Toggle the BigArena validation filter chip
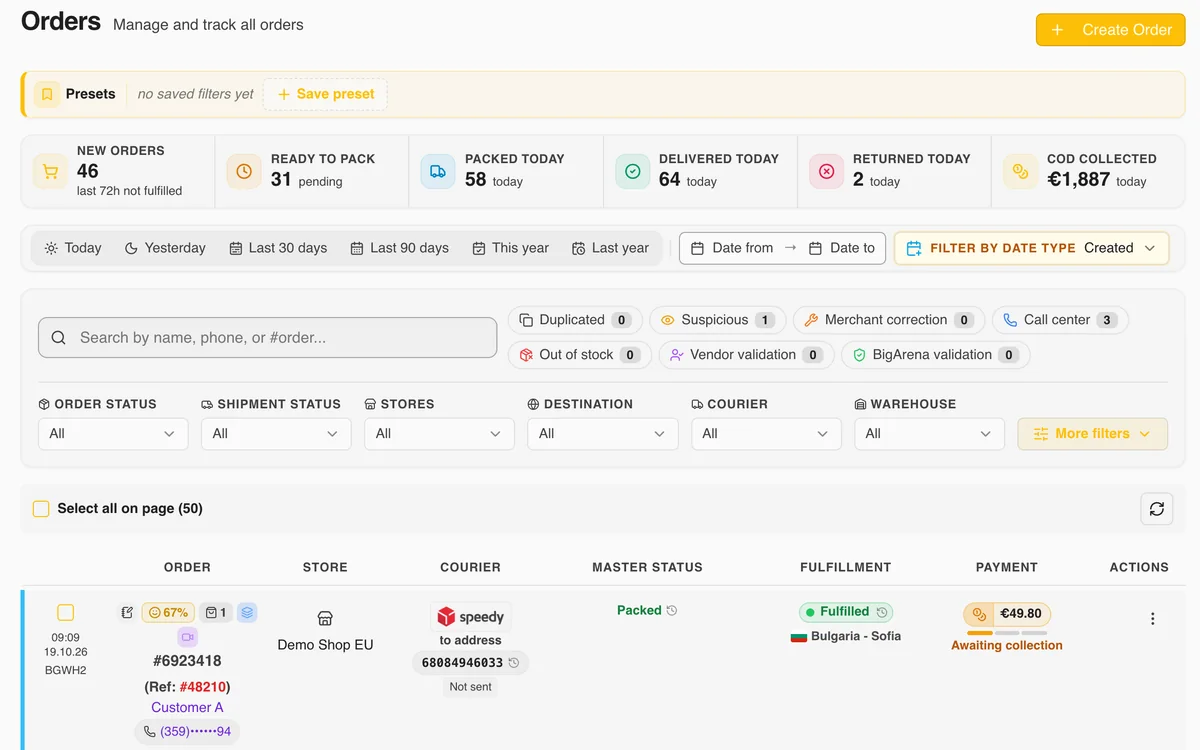This screenshot has height=750, width=1200. (x=936, y=355)
